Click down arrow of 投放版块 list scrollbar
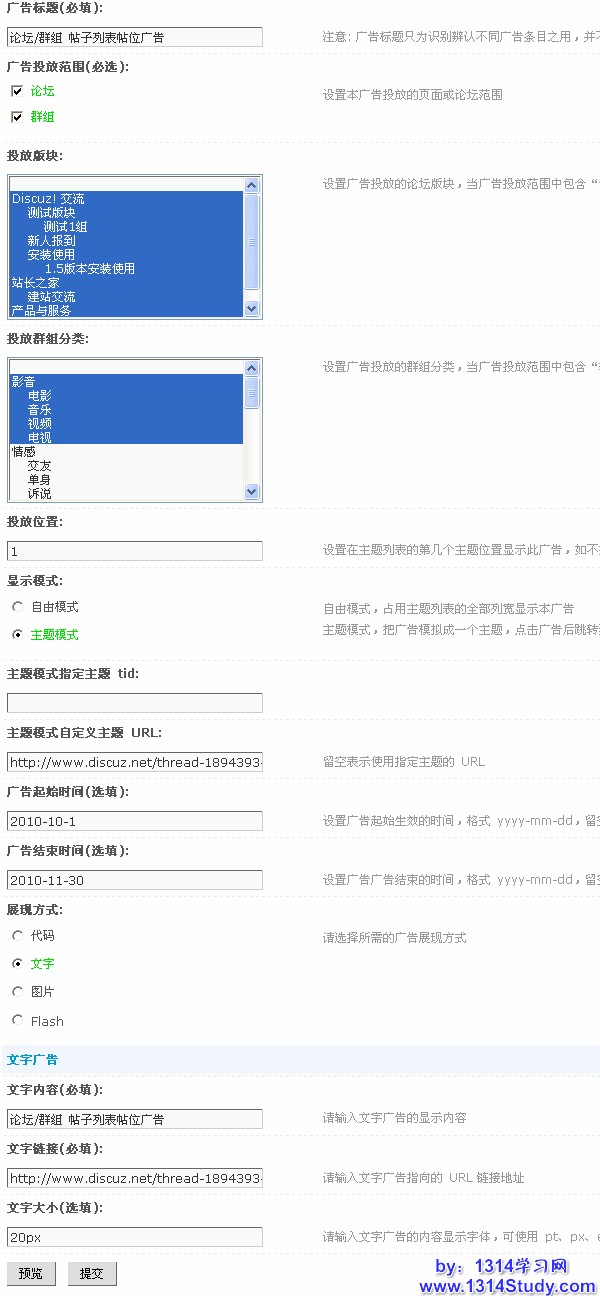 pos(251,309)
